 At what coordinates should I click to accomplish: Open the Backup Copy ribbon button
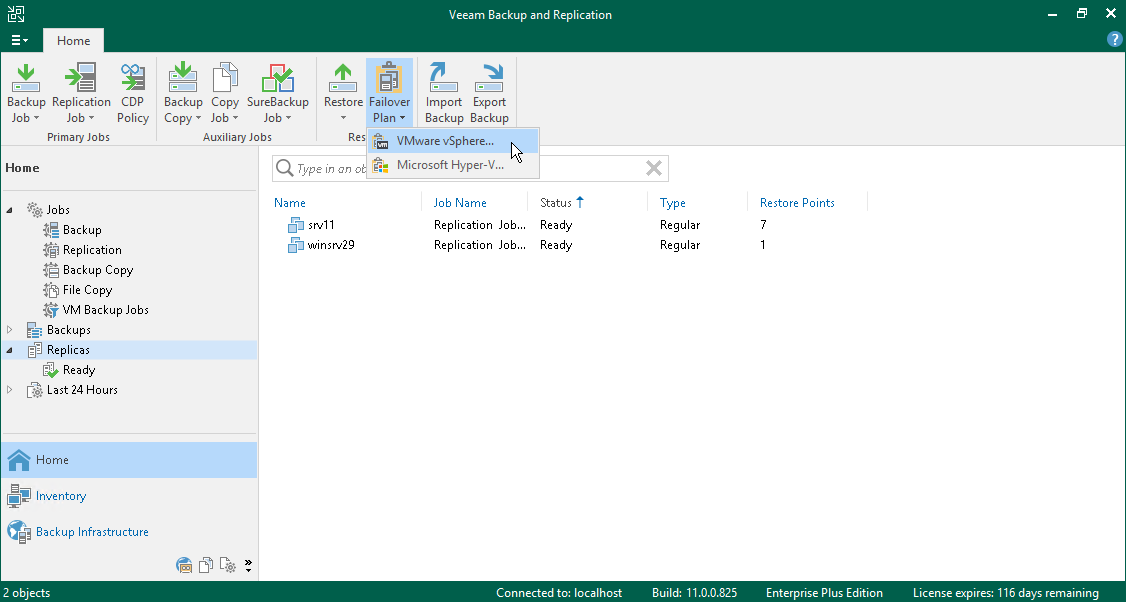click(183, 93)
